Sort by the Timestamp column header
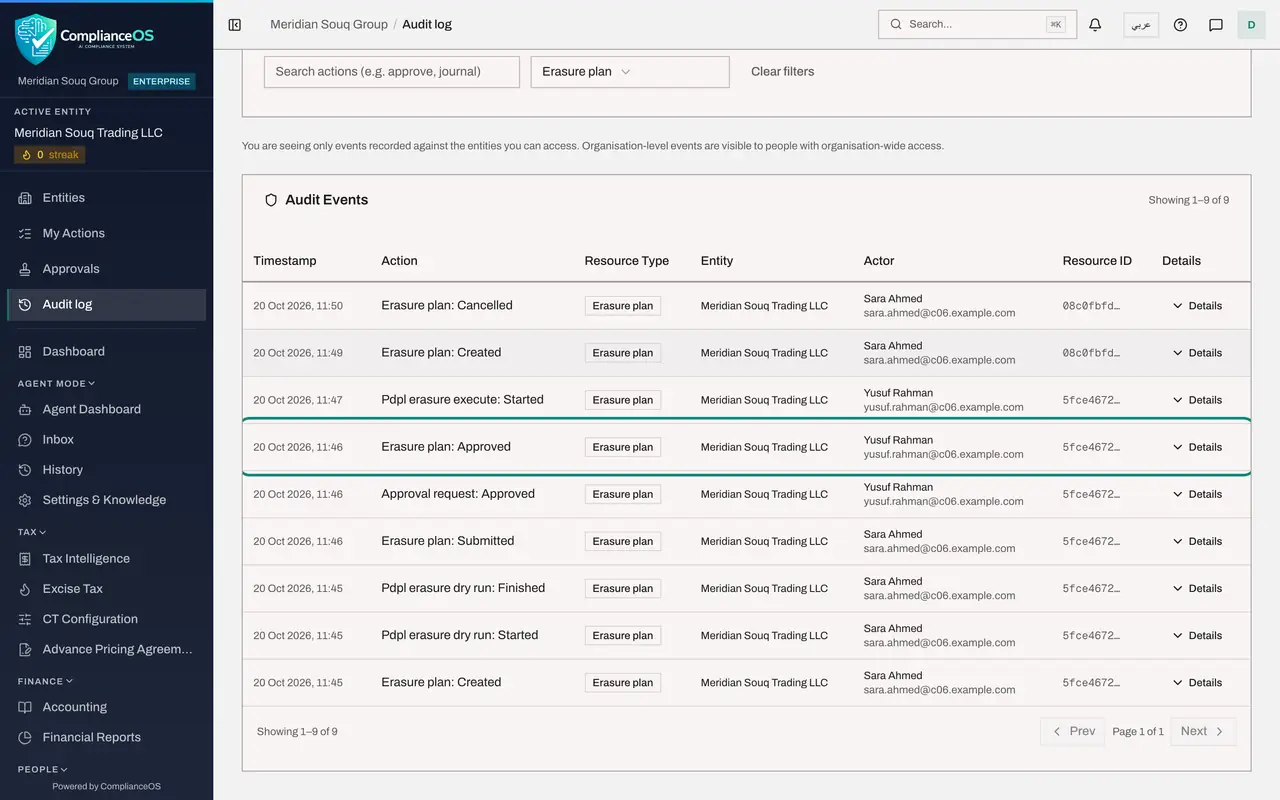Screen dimensions: 1280x800 point(285,261)
